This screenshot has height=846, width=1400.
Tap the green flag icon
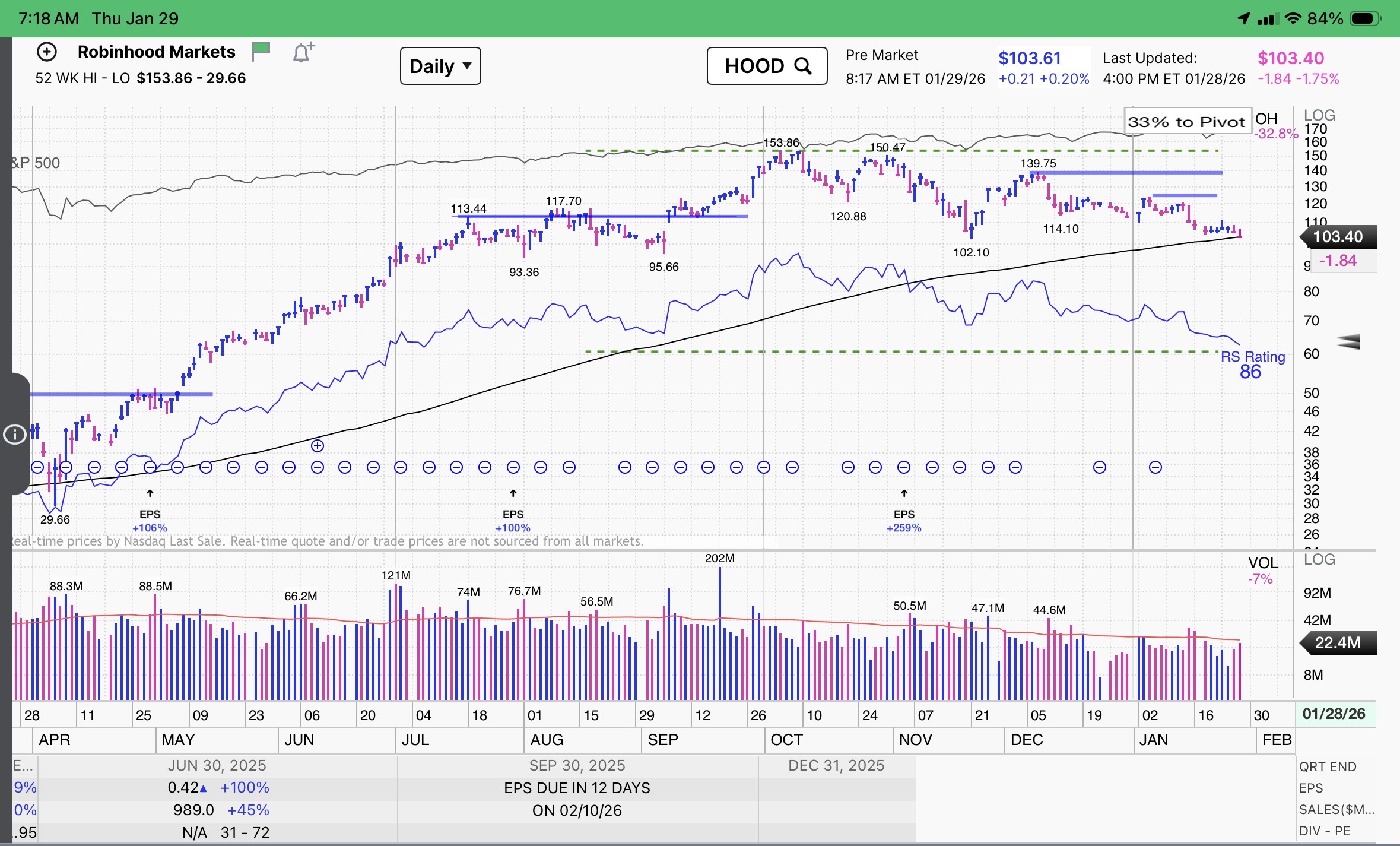pyautogui.click(x=261, y=52)
